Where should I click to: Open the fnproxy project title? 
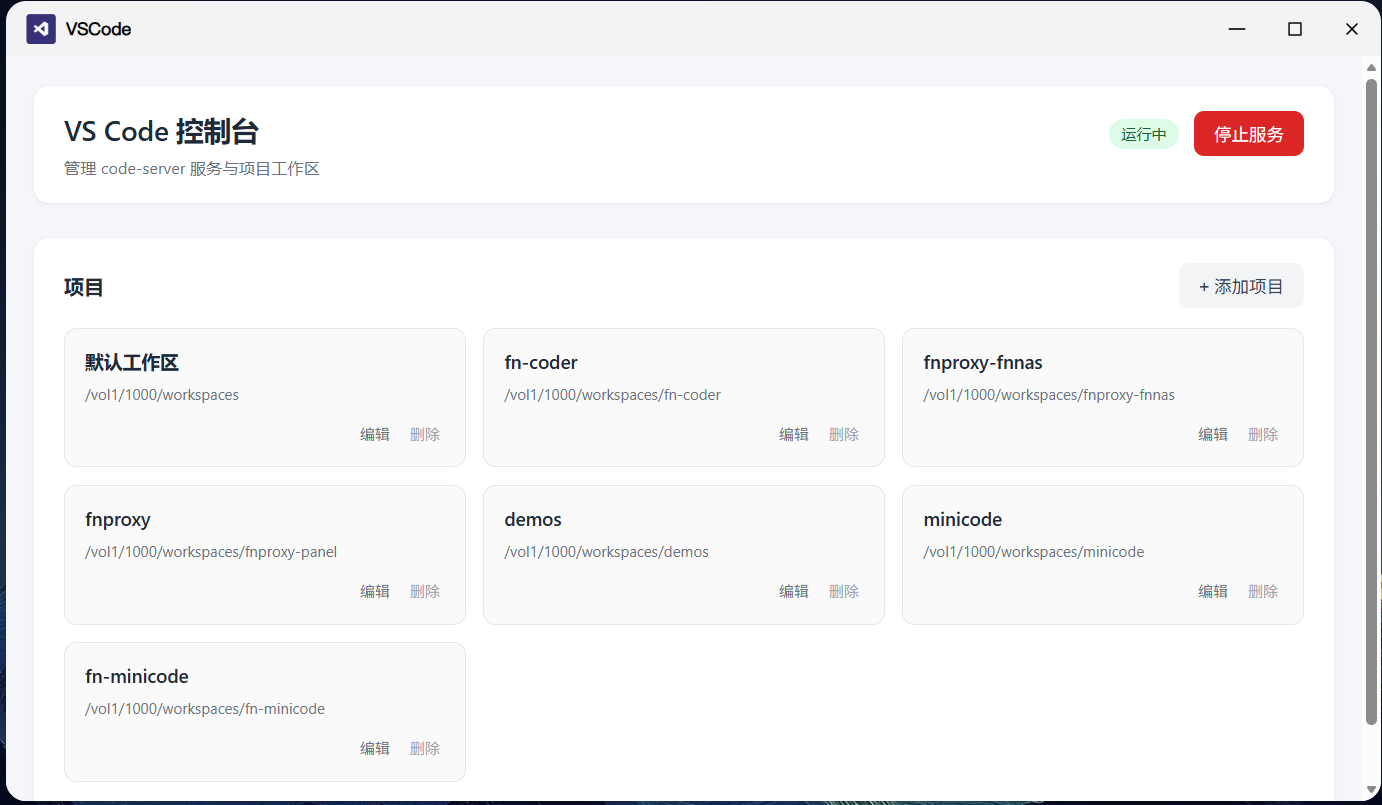pyautogui.click(x=118, y=520)
